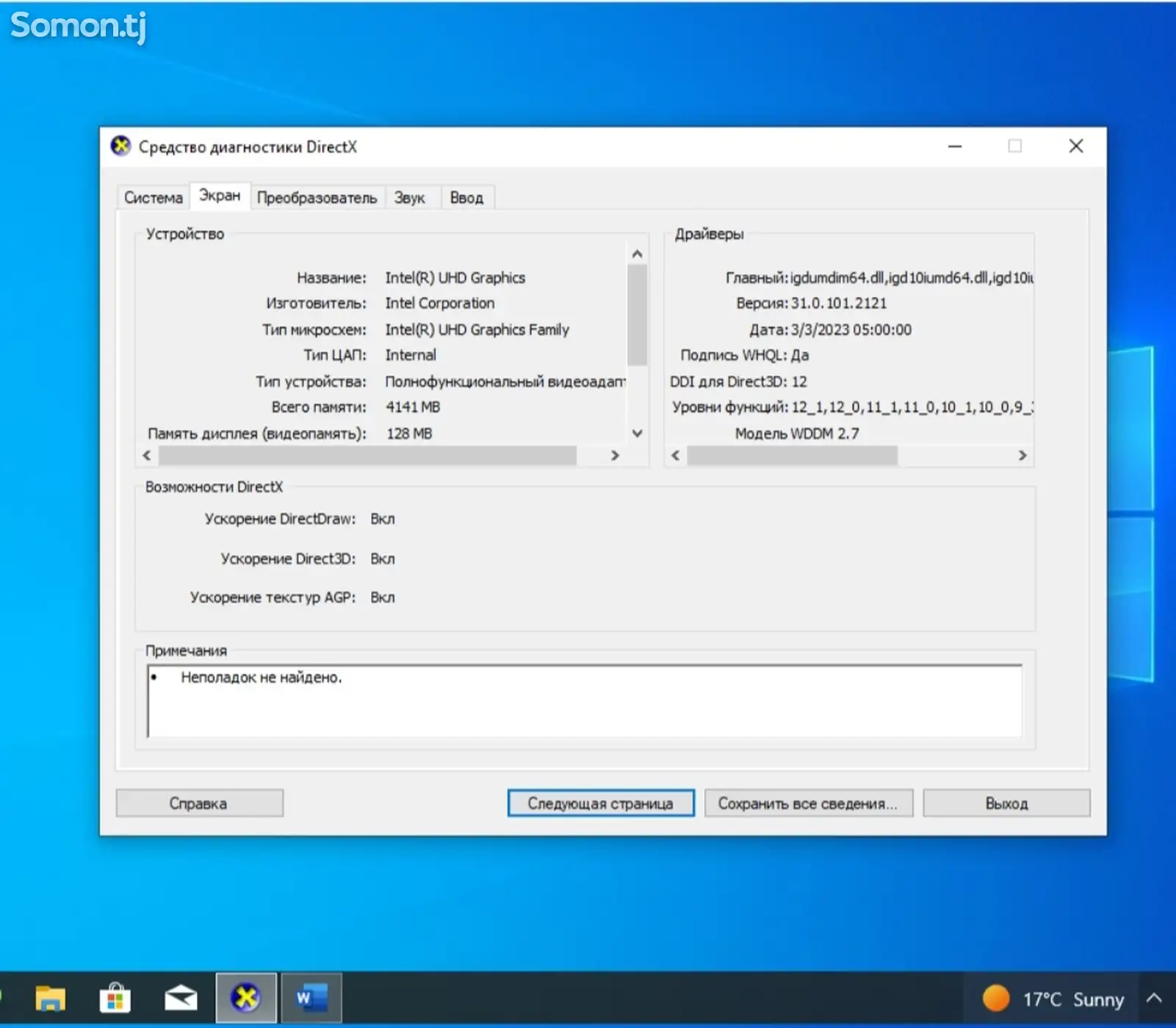Click the Полнофункциональный видеоадаптер device type value
The image size is (1176, 1028).
coord(505,381)
